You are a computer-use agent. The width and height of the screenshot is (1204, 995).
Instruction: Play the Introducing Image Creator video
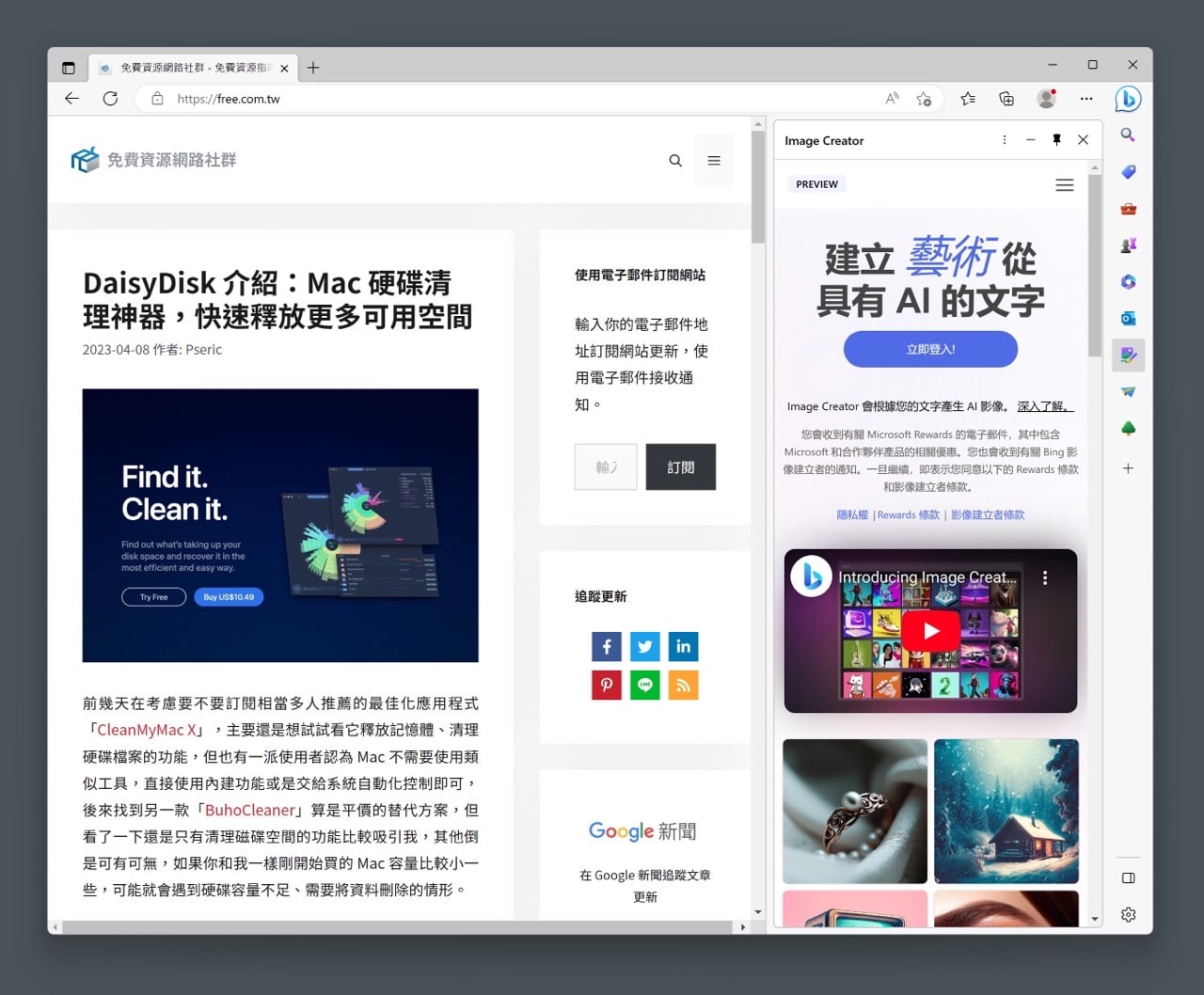pos(930,631)
